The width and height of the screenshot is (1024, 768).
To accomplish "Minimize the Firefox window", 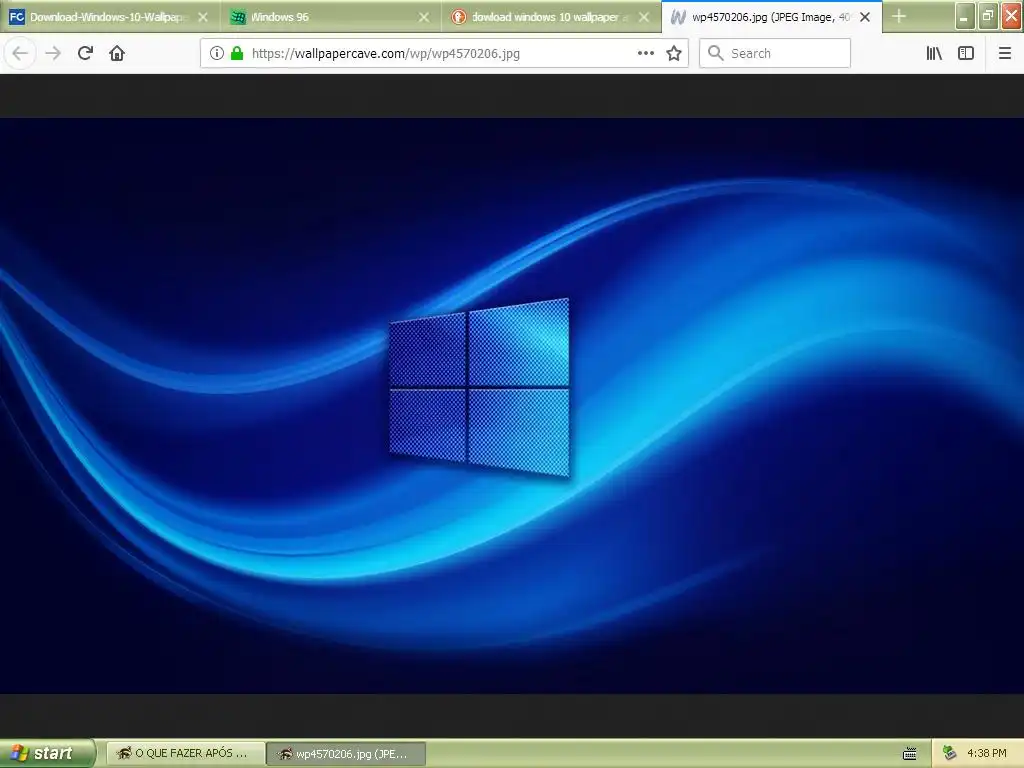I will pyautogui.click(x=965, y=16).
